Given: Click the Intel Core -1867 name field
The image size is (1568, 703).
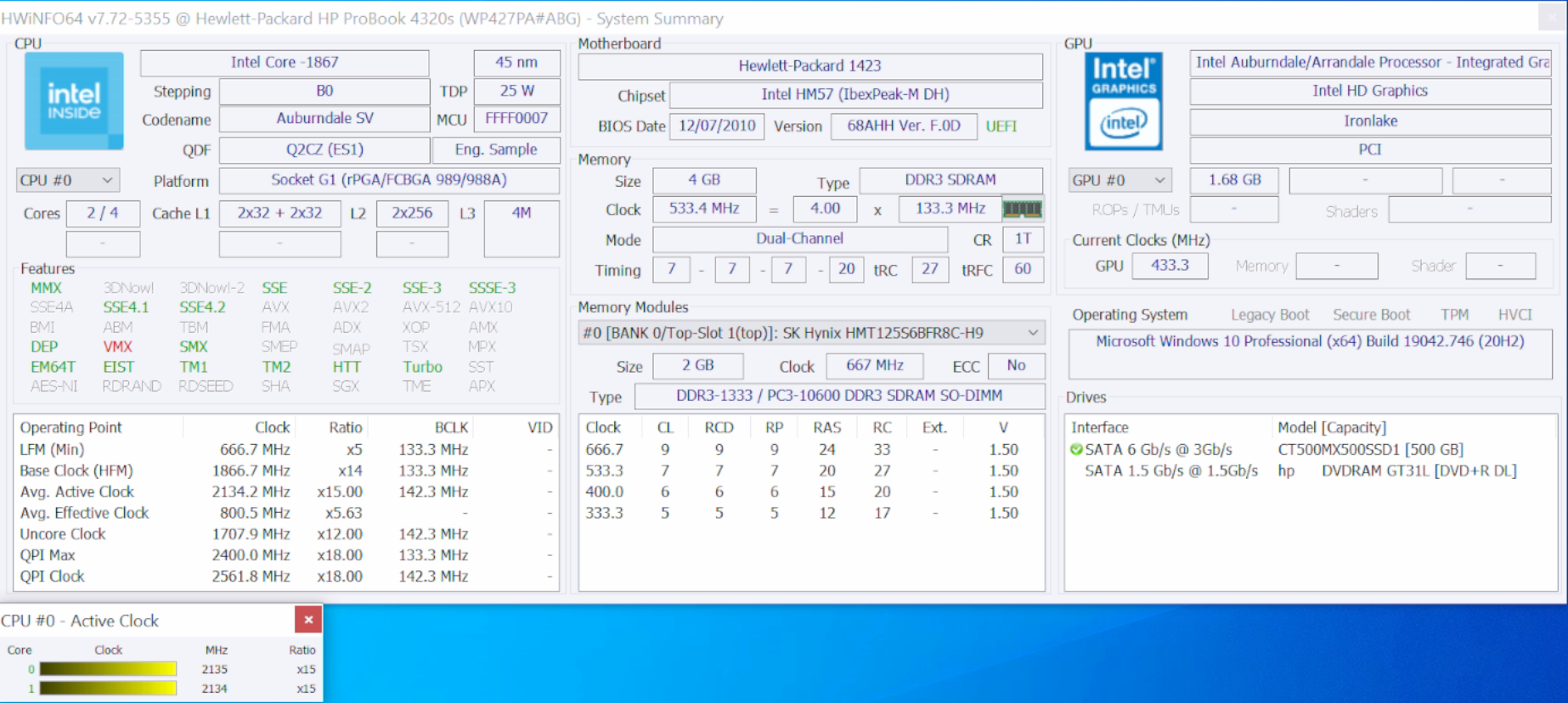Looking at the screenshot, I should (285, 62).
